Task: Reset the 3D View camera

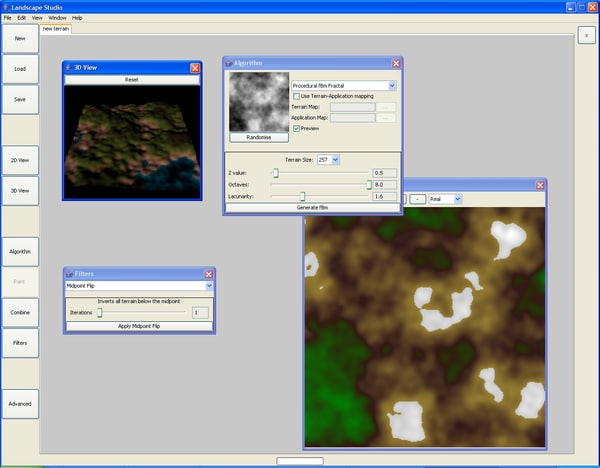Action: pyautogui.click(x=132, y=80)
